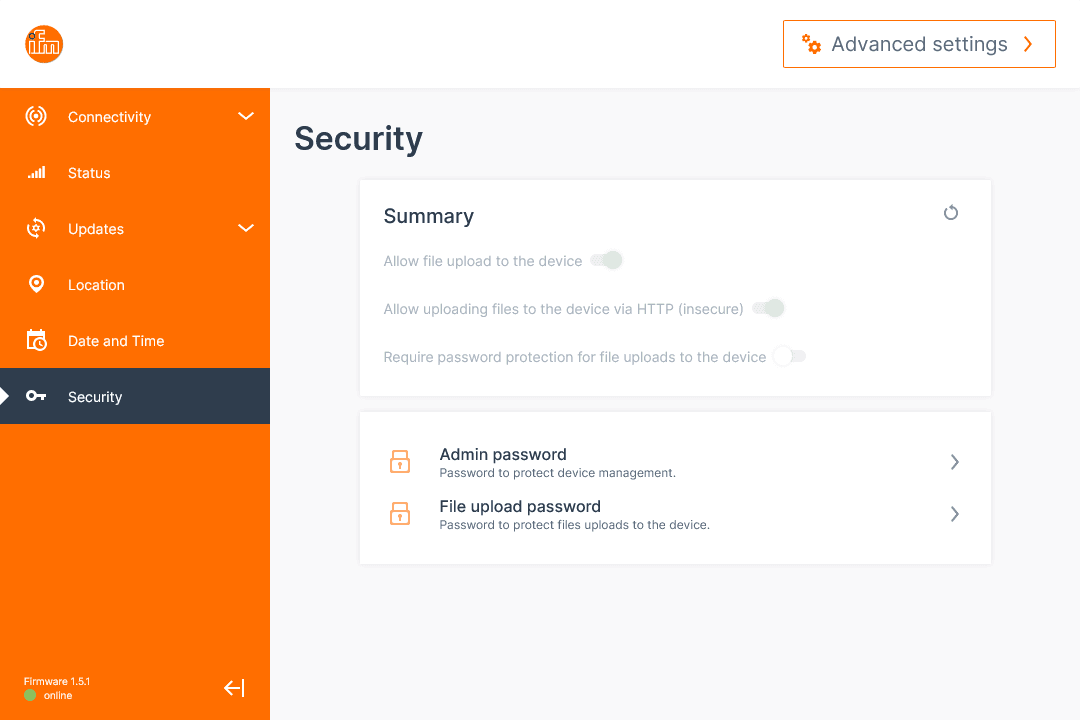Image resolution: width=1080 pixels, height=720 pixels.
Task: Click the Admin password title
Action: (x=503, y=455)
